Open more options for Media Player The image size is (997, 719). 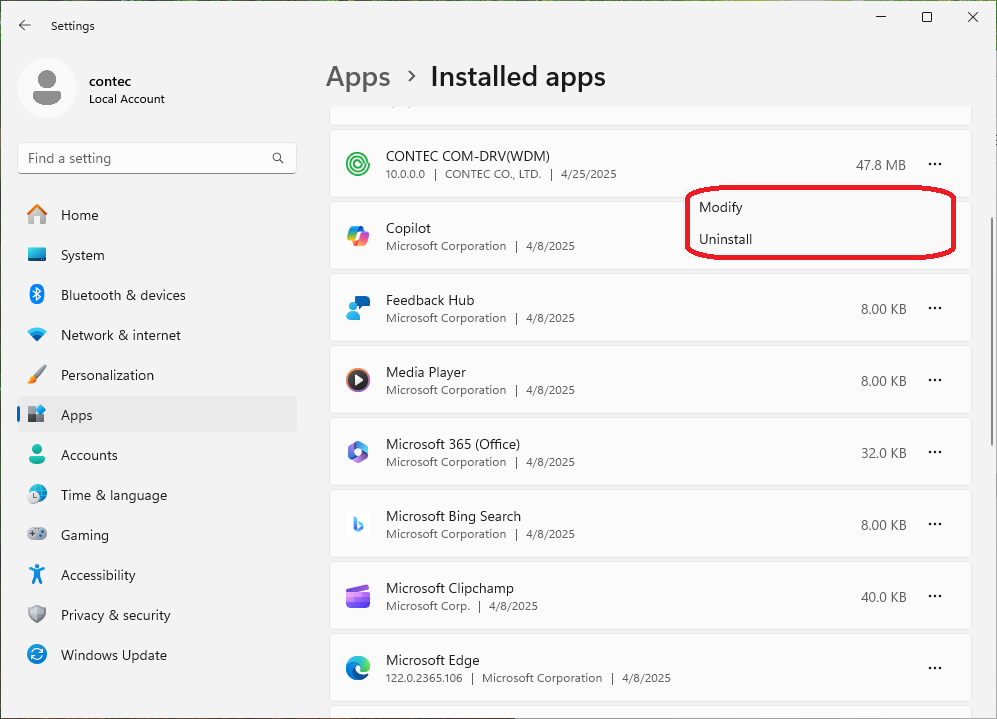935,380
